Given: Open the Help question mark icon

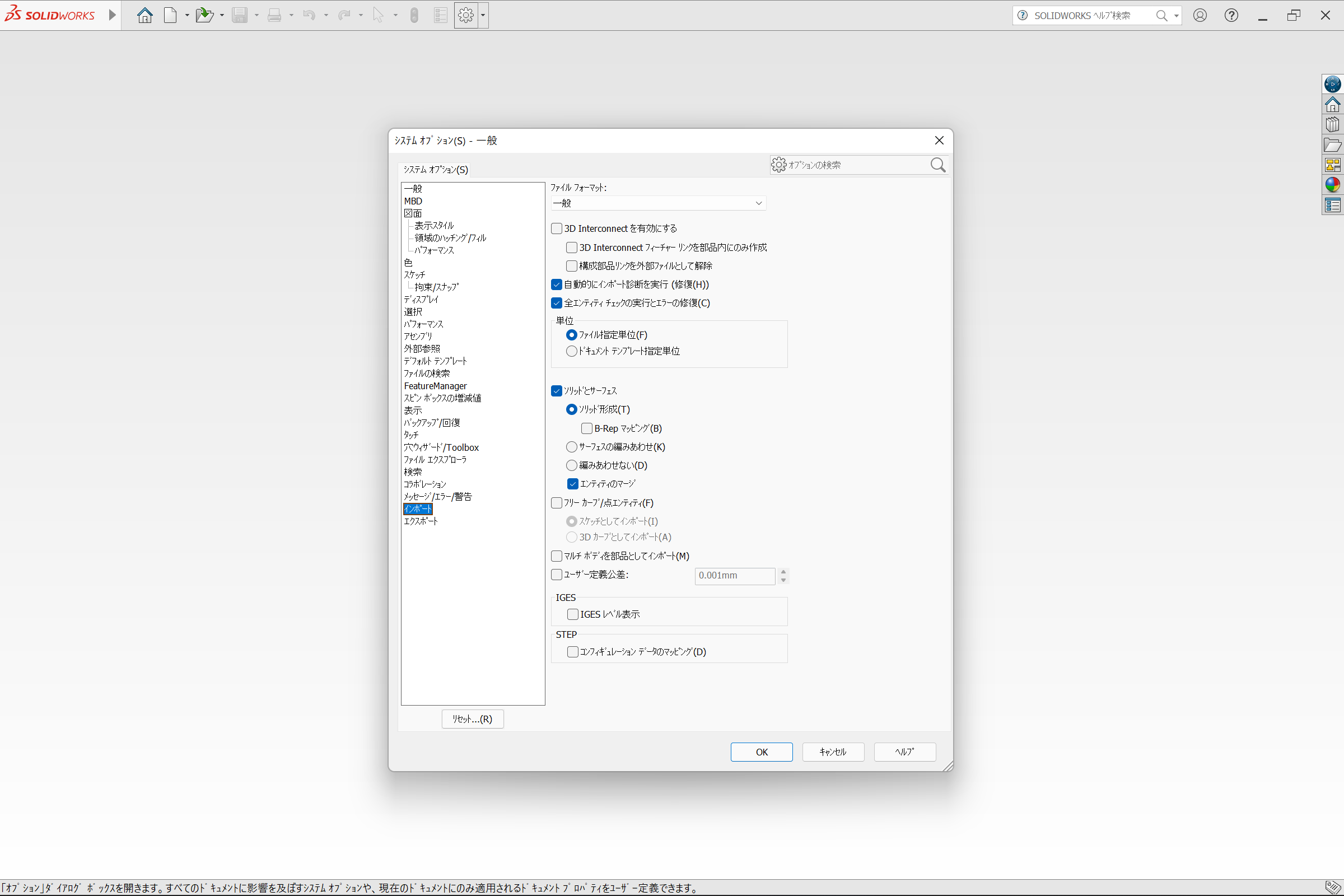Looking at the screenshot, I should (x=1231, y=15).
